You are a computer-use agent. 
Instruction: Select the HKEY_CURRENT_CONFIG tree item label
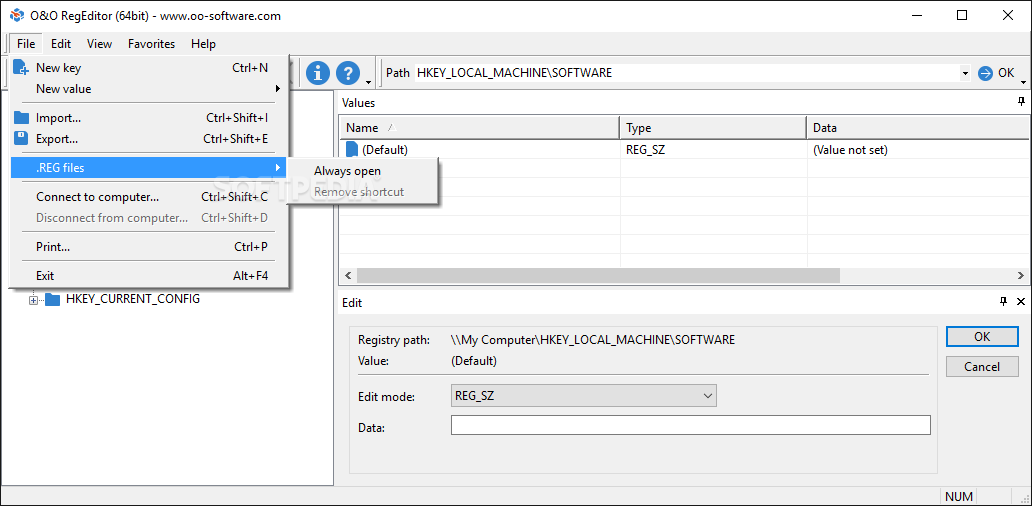click(133, 299)
